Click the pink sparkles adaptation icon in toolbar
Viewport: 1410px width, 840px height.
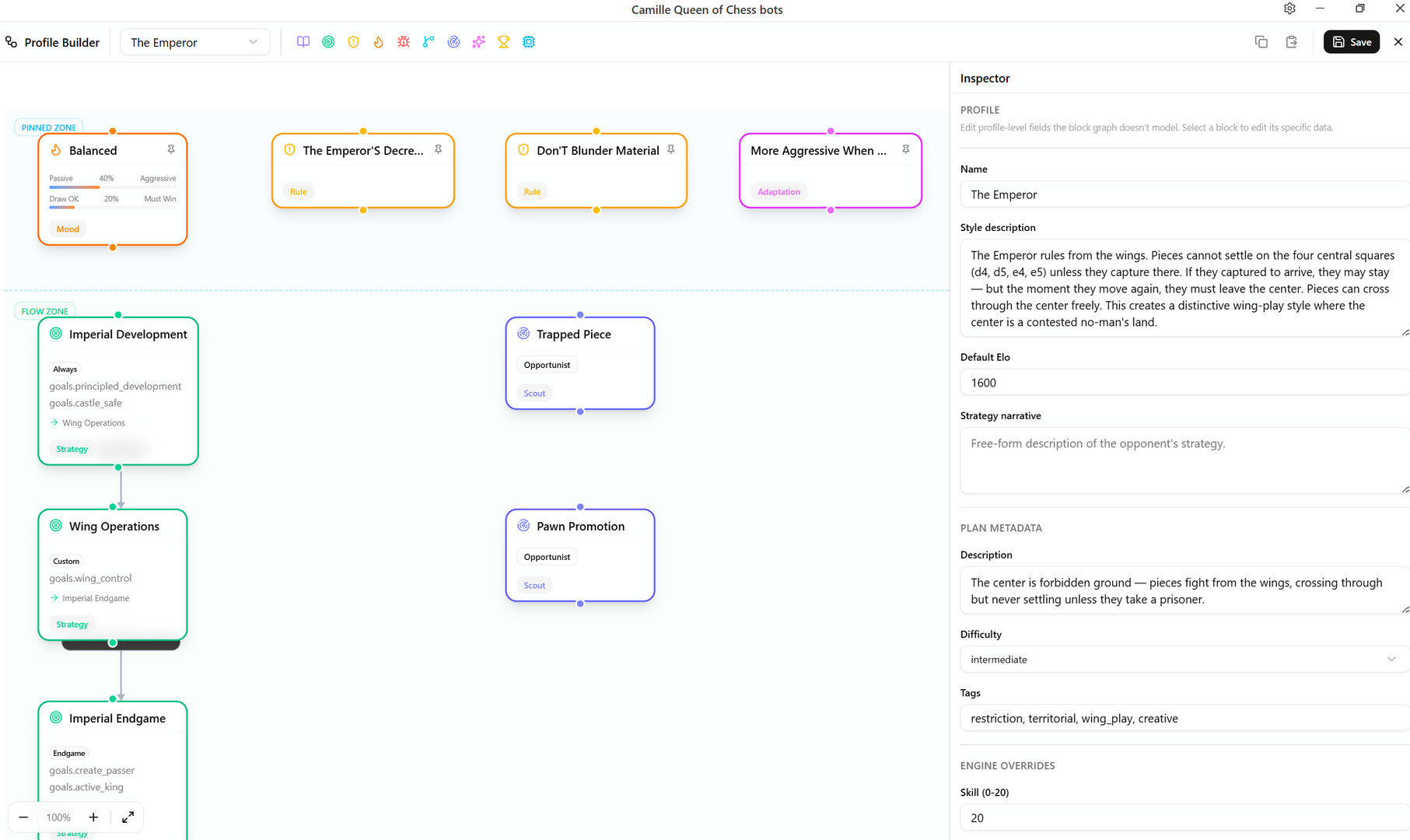478,42
